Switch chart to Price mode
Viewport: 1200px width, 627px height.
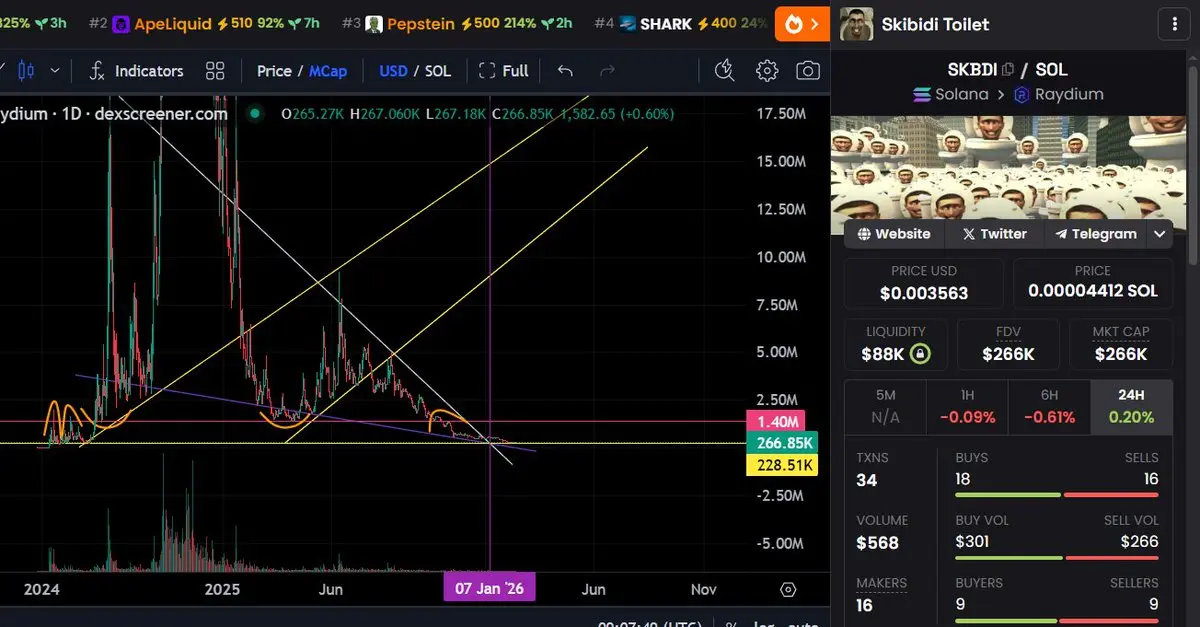coord(274,71)
